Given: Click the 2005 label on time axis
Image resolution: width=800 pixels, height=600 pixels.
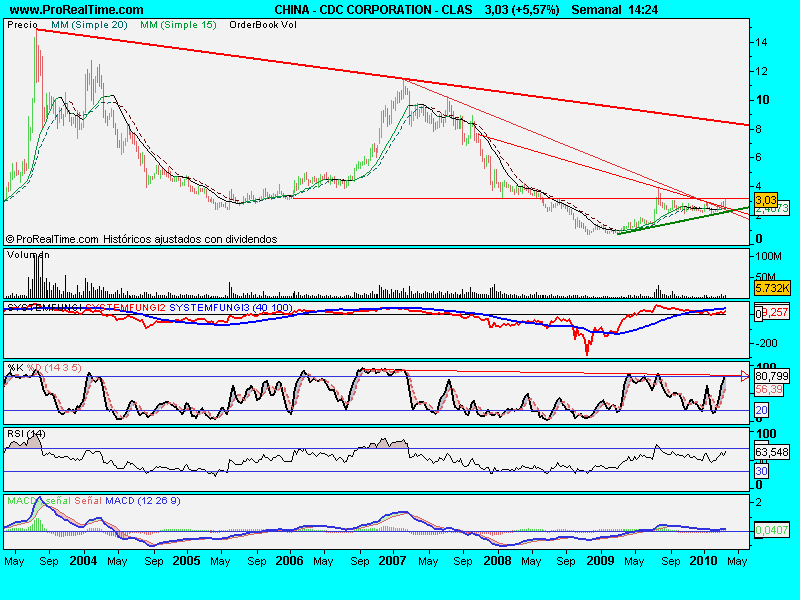Looking at the screenshot, I should pyautogui.click(x=186, y=561).
